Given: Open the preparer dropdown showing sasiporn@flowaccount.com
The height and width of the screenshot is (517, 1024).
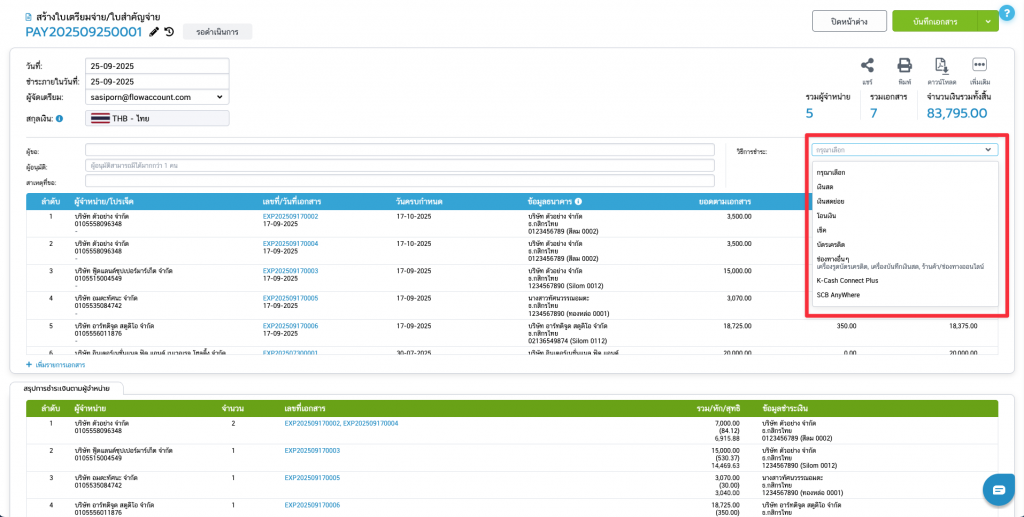Looking at the screenshot, I should [157, 97].
